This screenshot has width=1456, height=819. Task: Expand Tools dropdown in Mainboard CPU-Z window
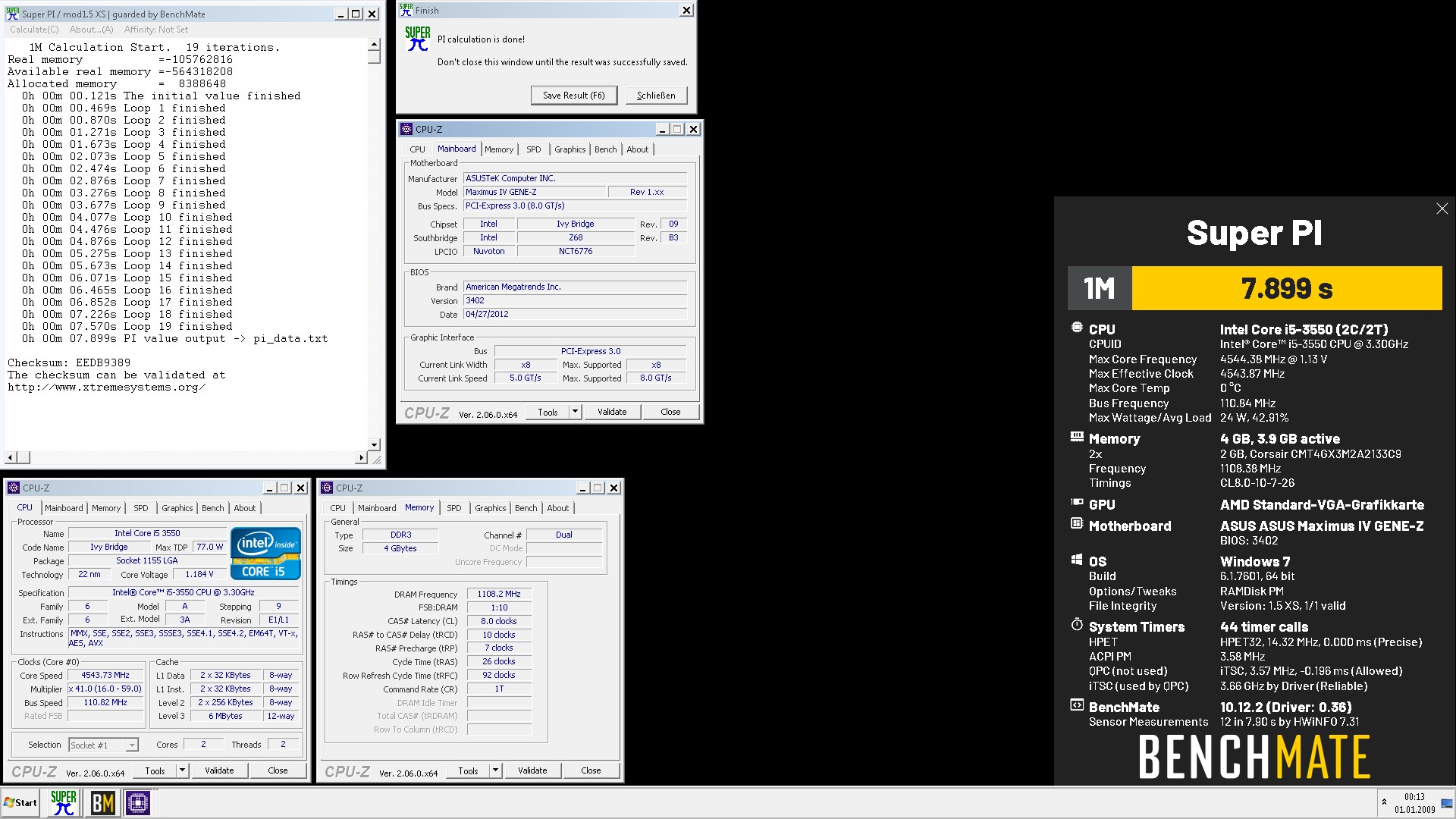575,412
